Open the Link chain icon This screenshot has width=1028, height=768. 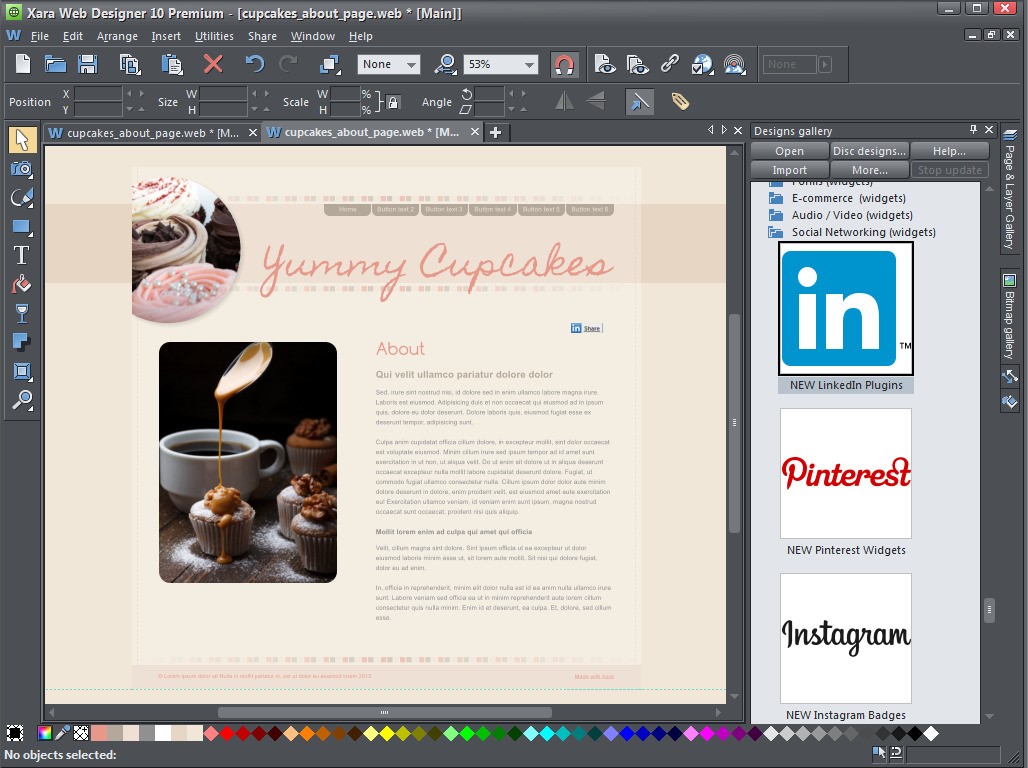point(670,64)
